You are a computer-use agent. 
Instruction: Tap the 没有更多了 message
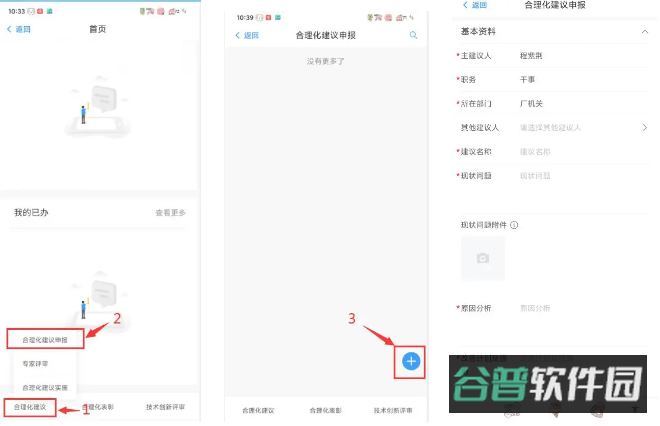pos(325,61)
